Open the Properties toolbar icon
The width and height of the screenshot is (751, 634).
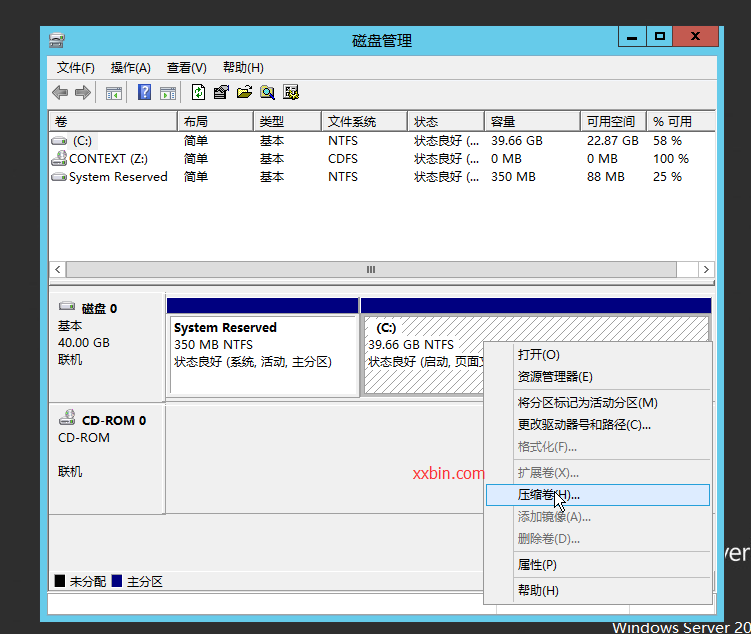[x=221, y=92]
